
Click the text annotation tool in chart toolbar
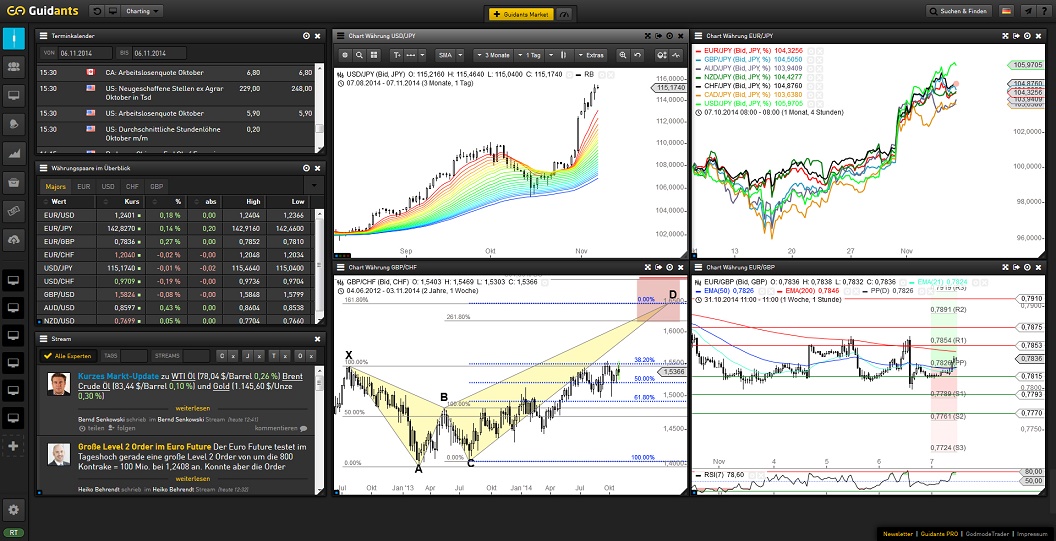pos(399,55)
